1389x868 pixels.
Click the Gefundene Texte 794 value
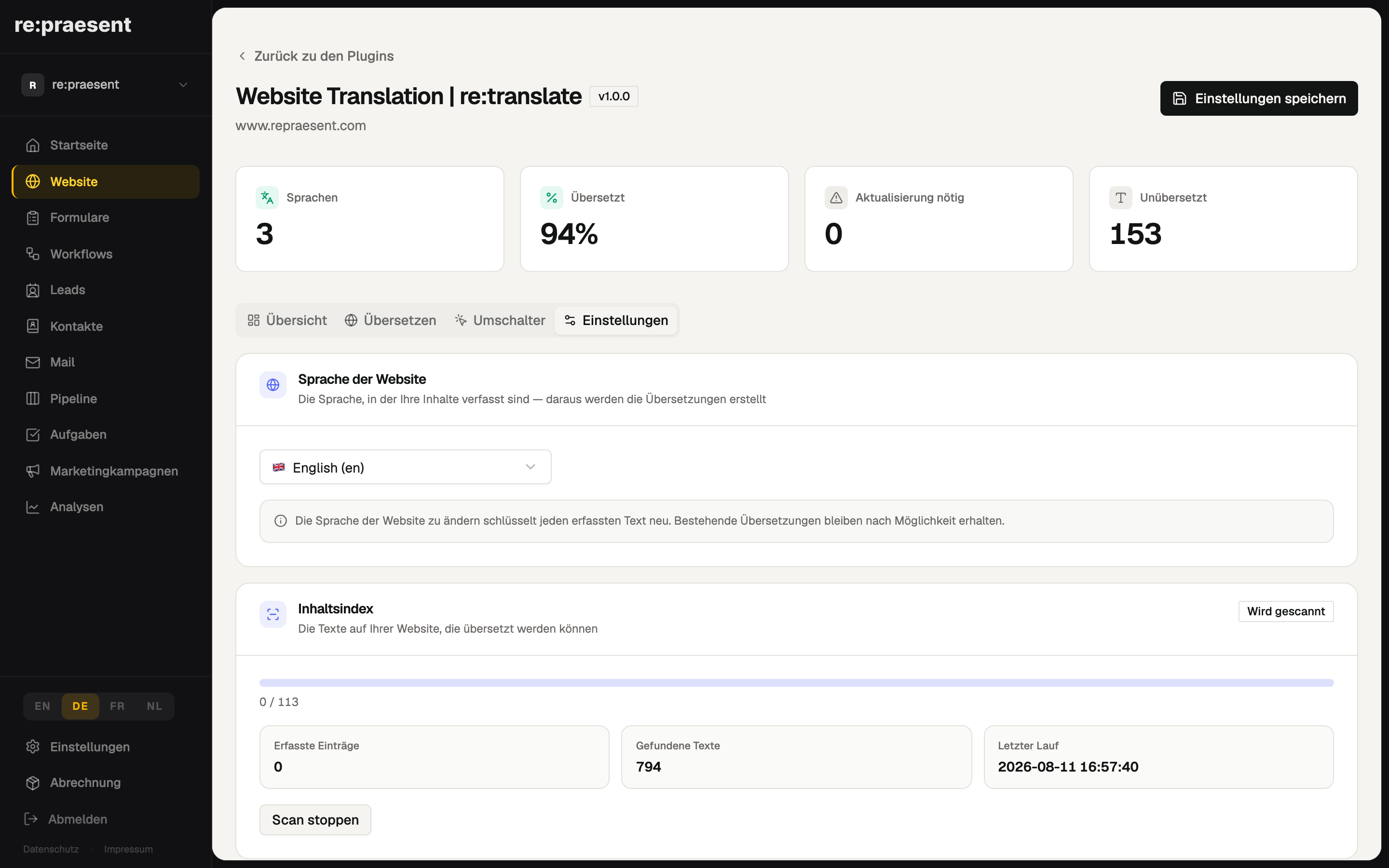pyautogui.click(x=649, y=767)
